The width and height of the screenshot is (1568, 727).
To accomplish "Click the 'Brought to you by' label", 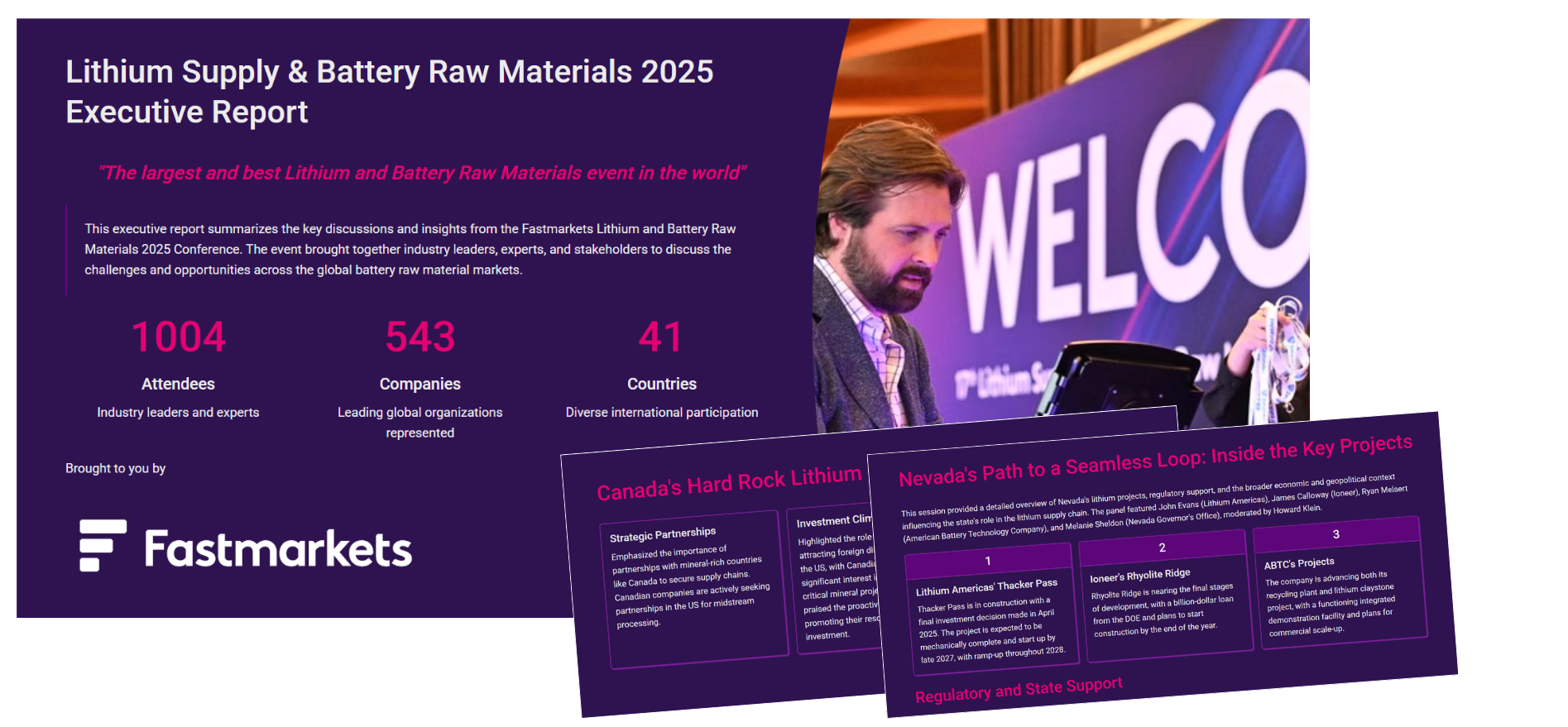I will (115, 468).
